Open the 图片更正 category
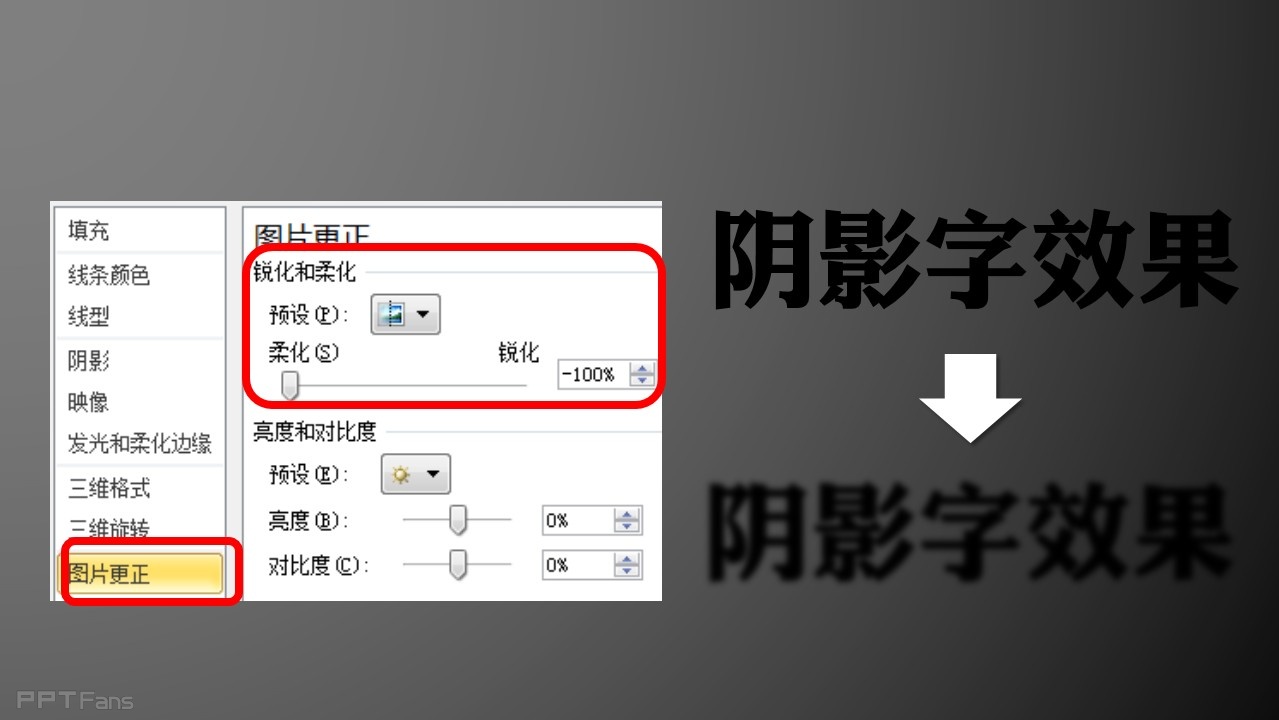Screen dimensions: 1279x720 tap(140, 573)
